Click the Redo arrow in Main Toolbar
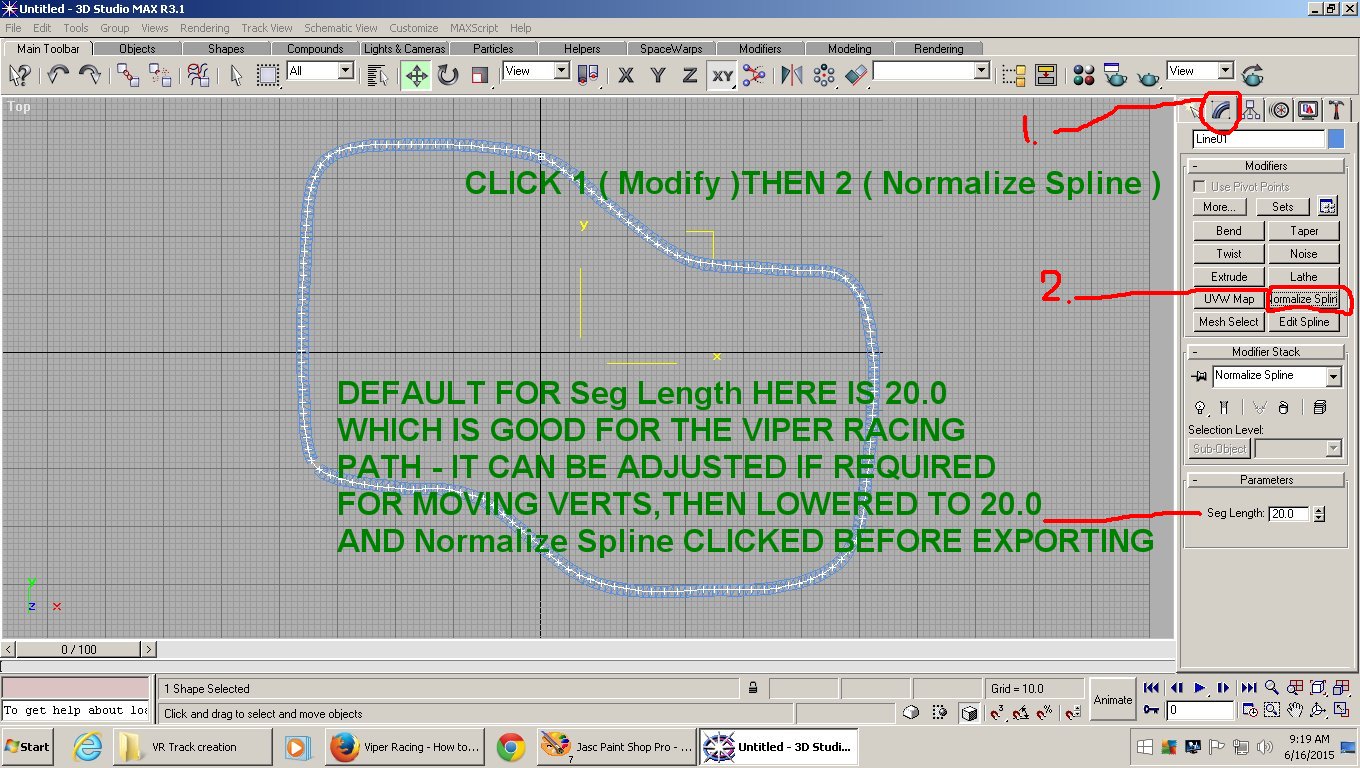 tap(89, 75)
